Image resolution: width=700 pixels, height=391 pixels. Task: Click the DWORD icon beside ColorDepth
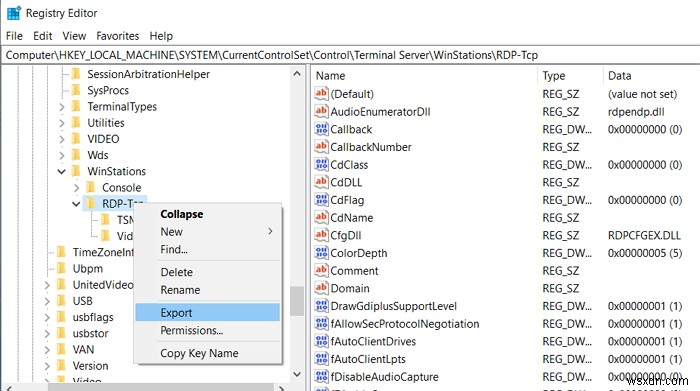[x=321, y=253]
